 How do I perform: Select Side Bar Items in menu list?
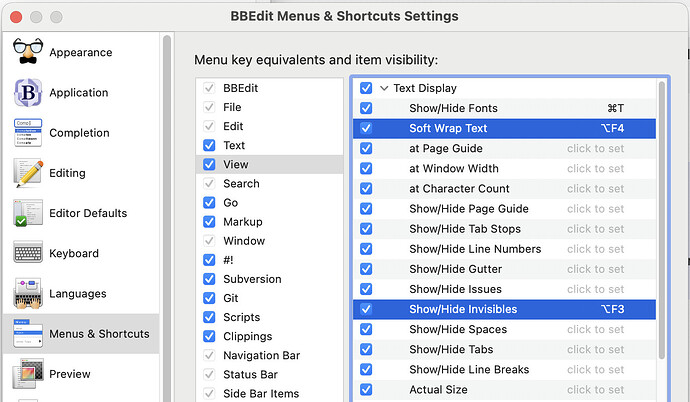[269, 394]
